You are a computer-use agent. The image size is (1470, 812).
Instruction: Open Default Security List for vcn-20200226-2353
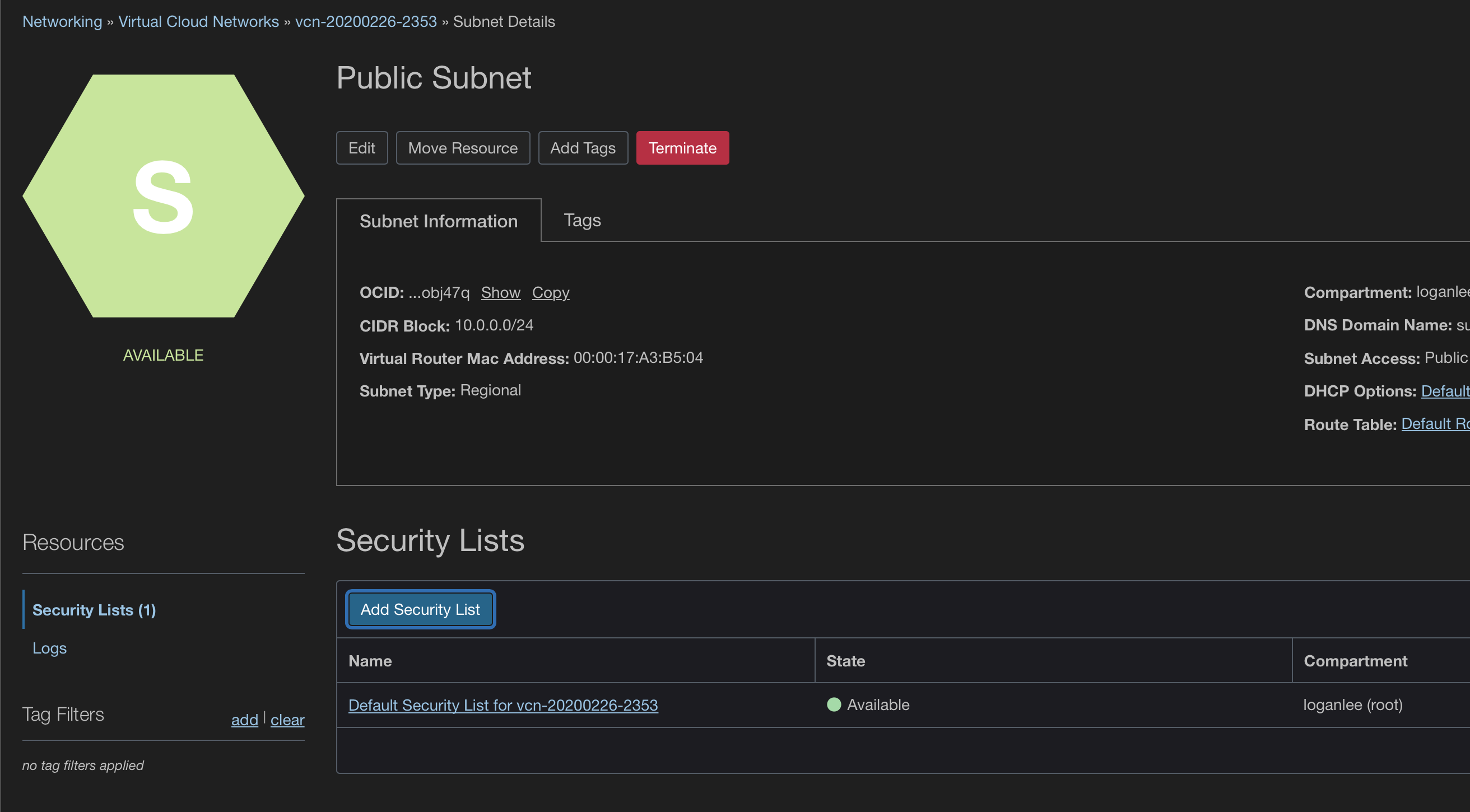pos(503,705)
